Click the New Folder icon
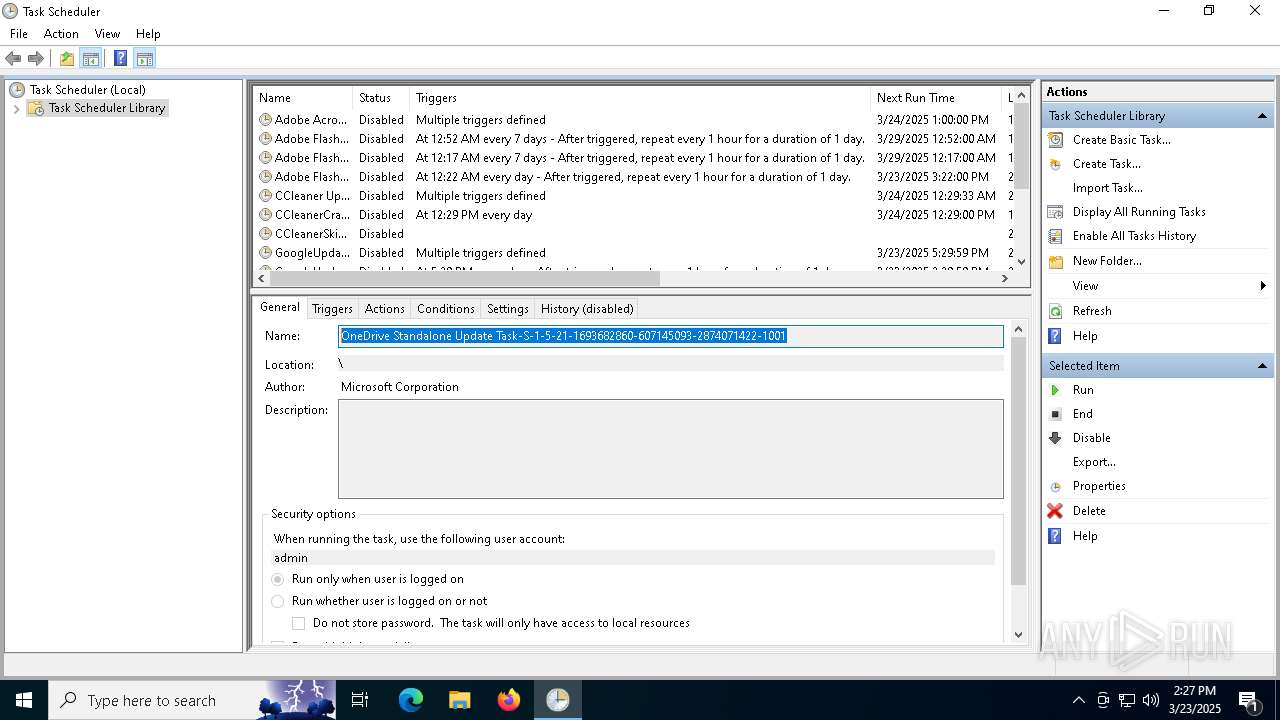 tap(1055, 261)
